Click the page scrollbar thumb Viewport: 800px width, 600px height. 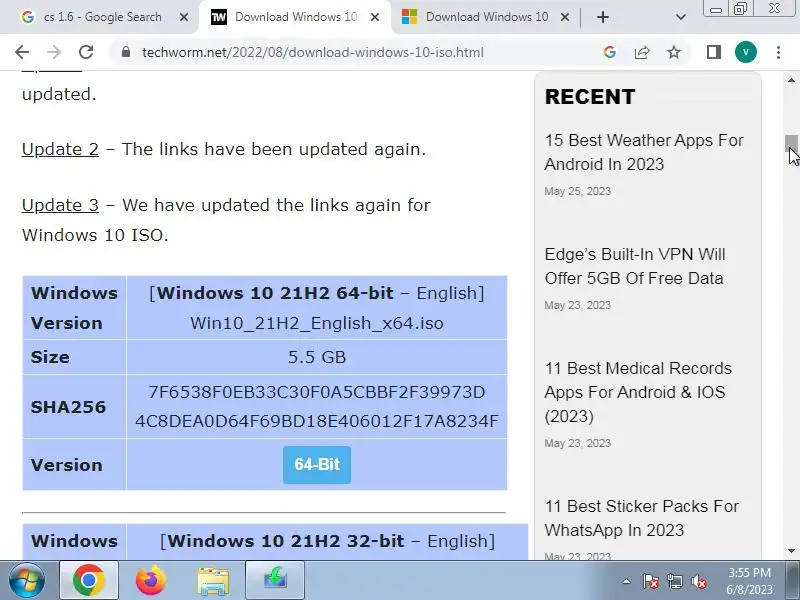click(x=791, y=143)
